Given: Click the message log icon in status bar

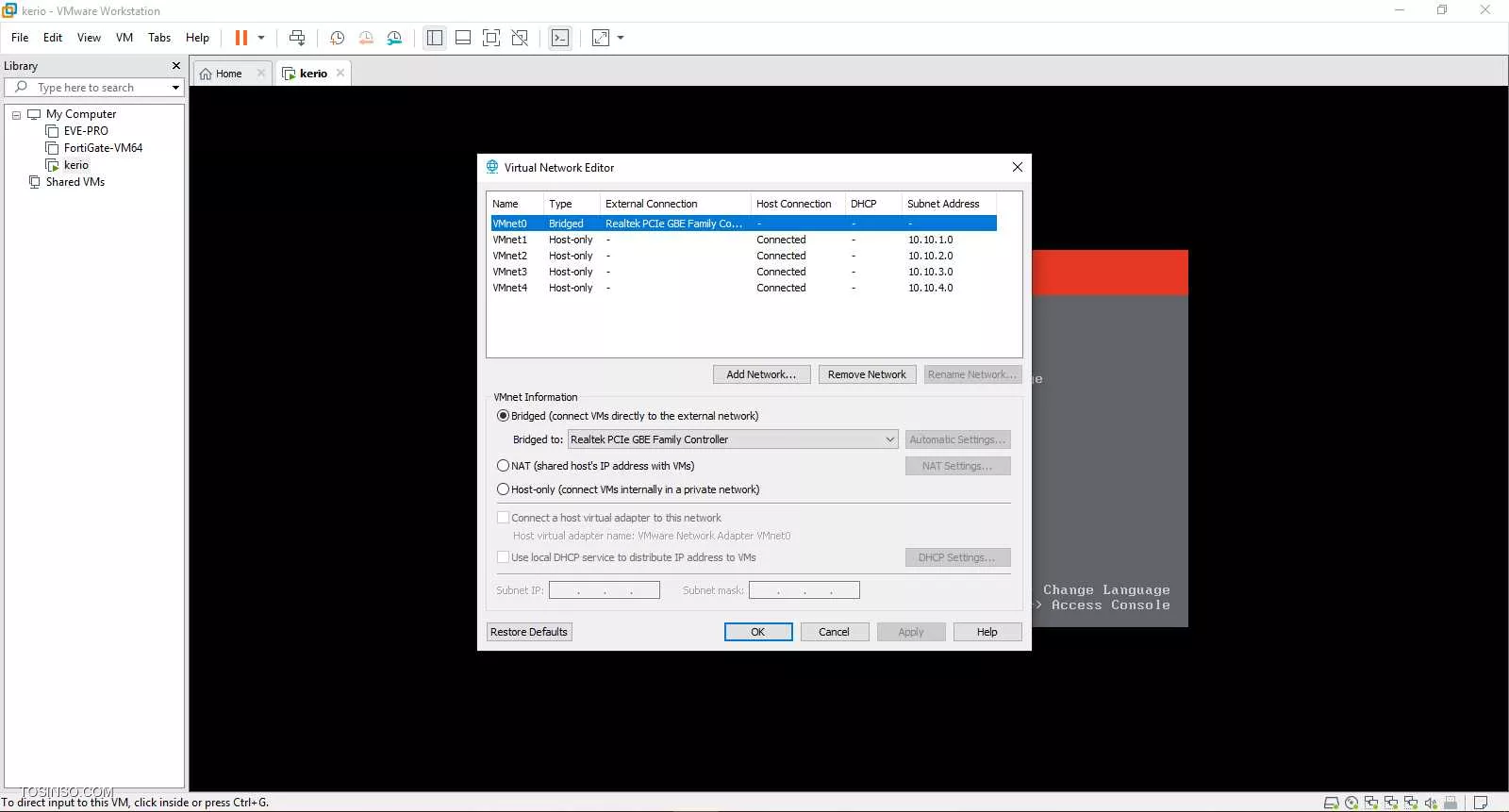Looking at the screenshot, I should tap(1481, 803).
